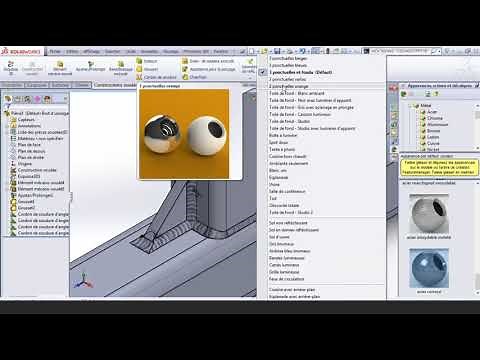The image size is (480, 360).
Task: Collapse the Métal appearance folder
Action: point(410,106)
